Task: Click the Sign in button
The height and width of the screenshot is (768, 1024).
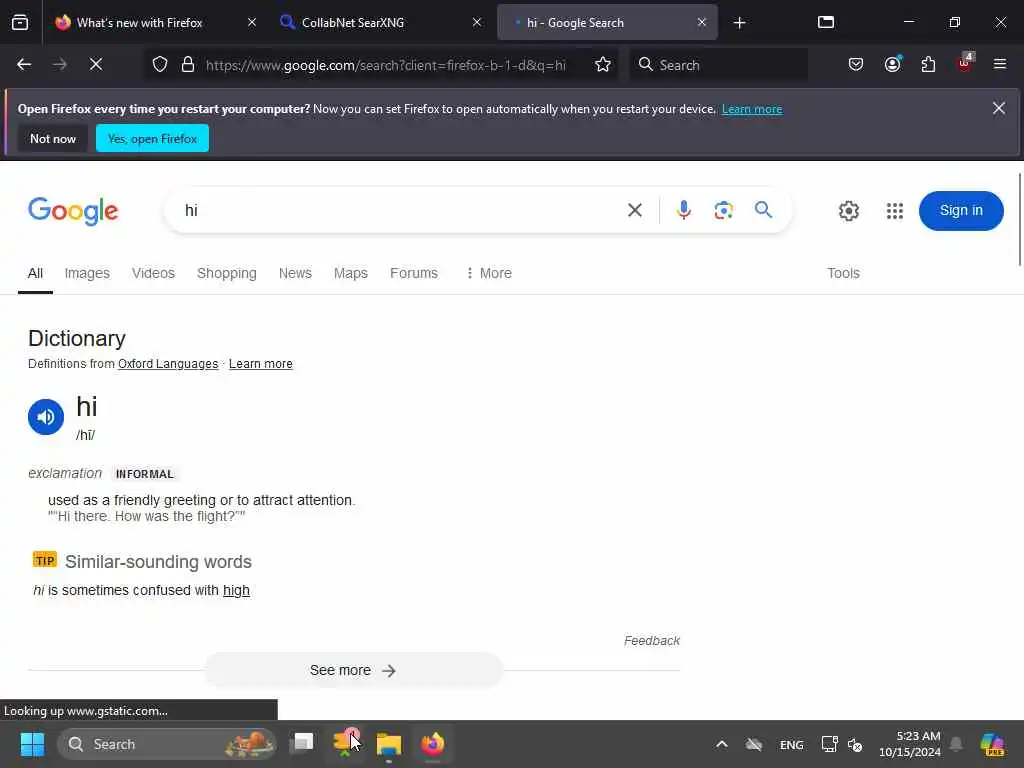Action: pyautogui.click(x=961, y=210)
